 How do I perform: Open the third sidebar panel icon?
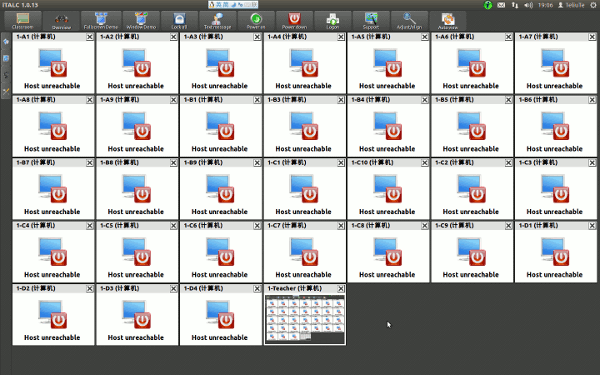pos(6,75)
